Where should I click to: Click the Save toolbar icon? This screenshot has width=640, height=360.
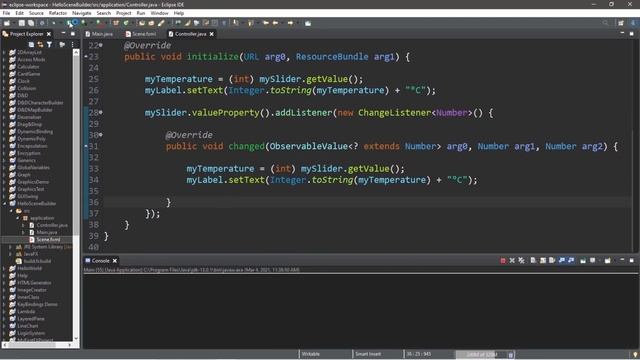coord(22,23)
